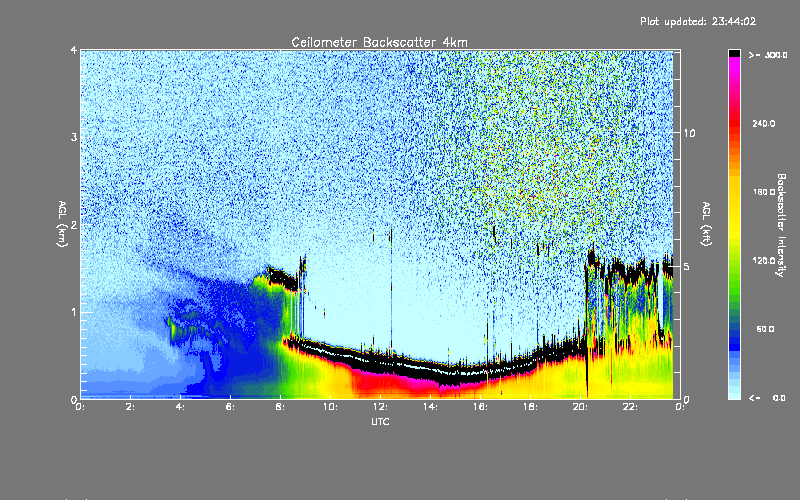Click the black cloud-base layer near 14 UTC
Image resolution: width=800 pixels, height=500 pixels.
click(431, 369)
